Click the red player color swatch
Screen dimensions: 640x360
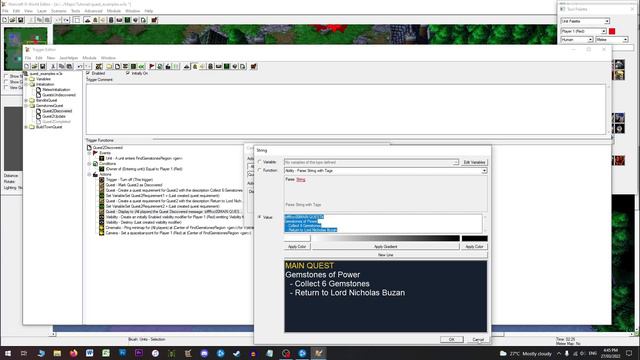coord(612,31)
